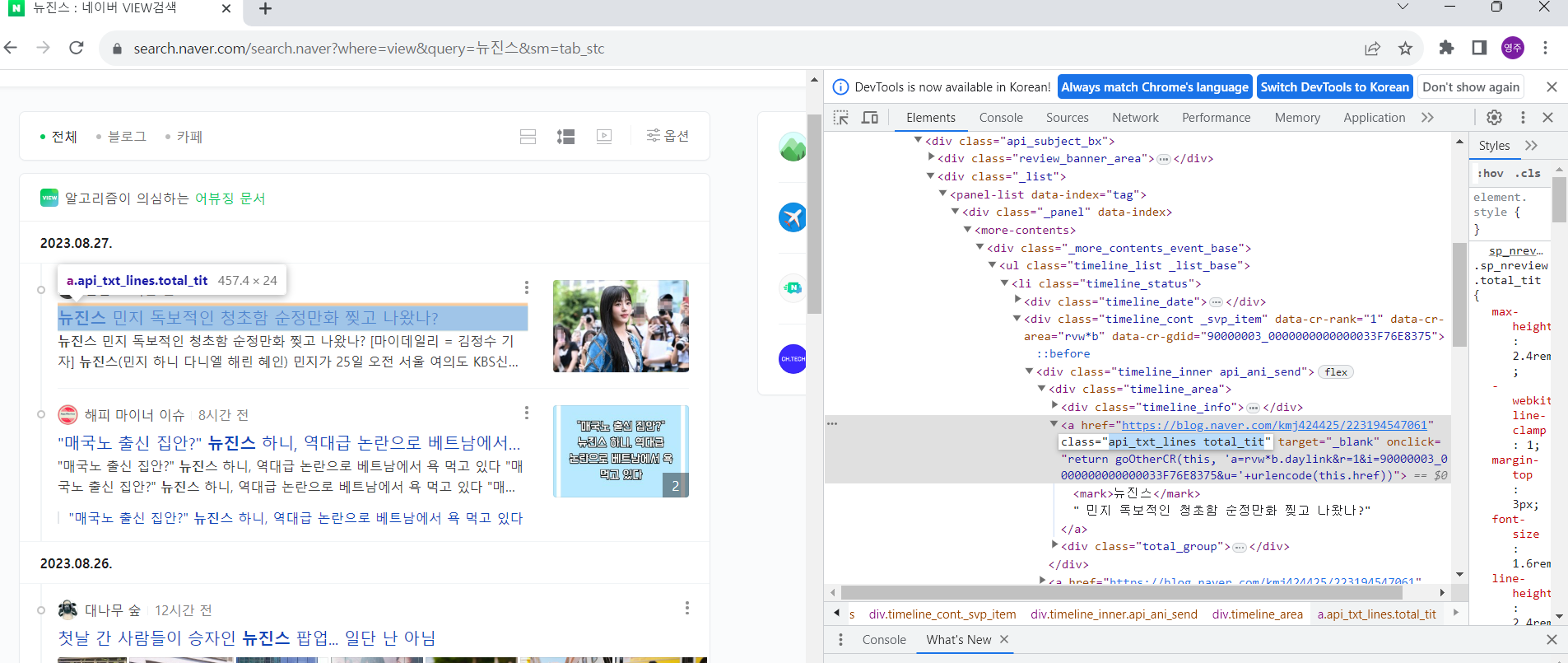Click the green mountain sidebar icon
The width and height of the screenshot is (1568, 663).
coord(793,147)
